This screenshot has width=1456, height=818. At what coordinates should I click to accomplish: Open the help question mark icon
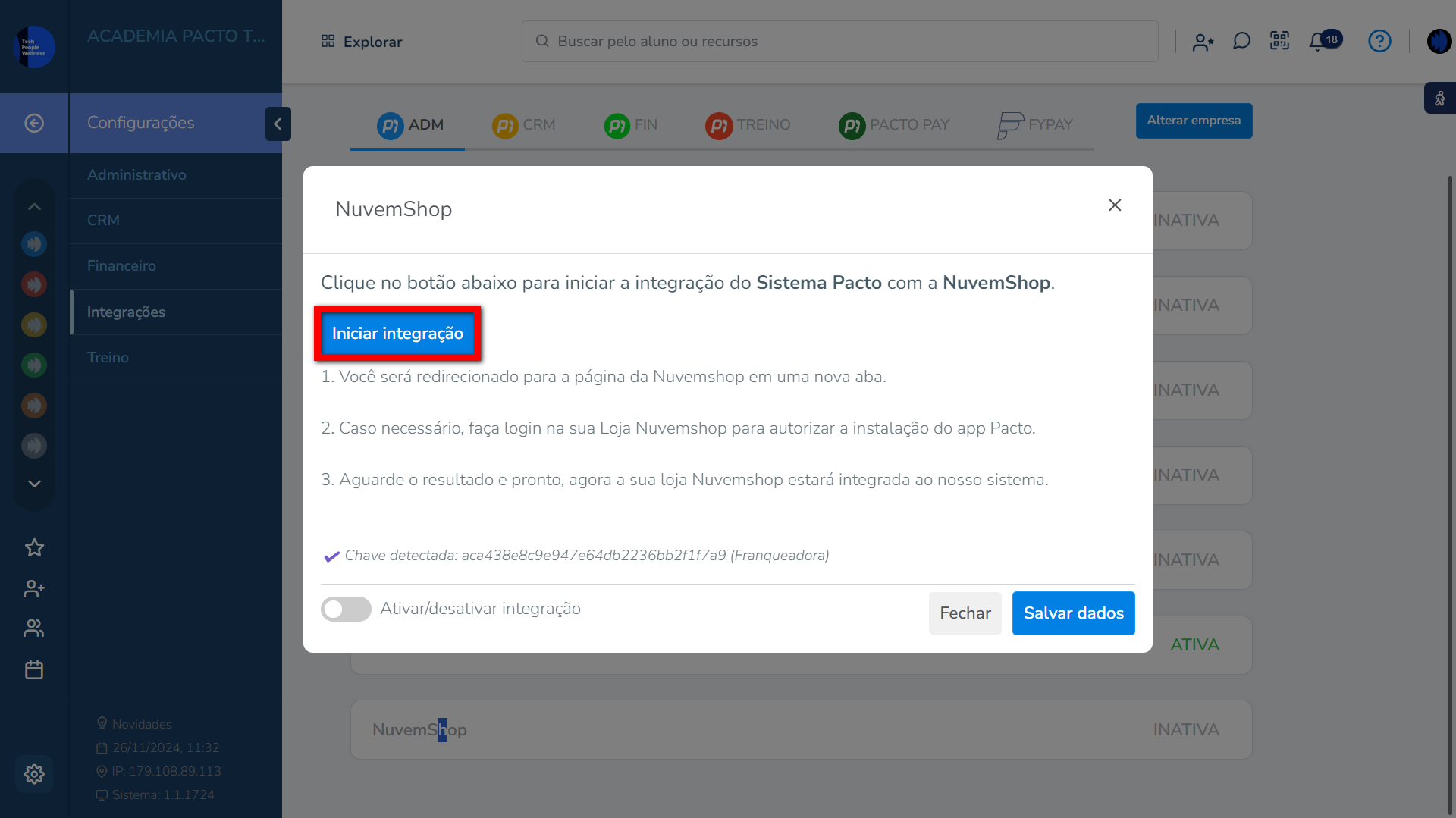click(1379, 41)
